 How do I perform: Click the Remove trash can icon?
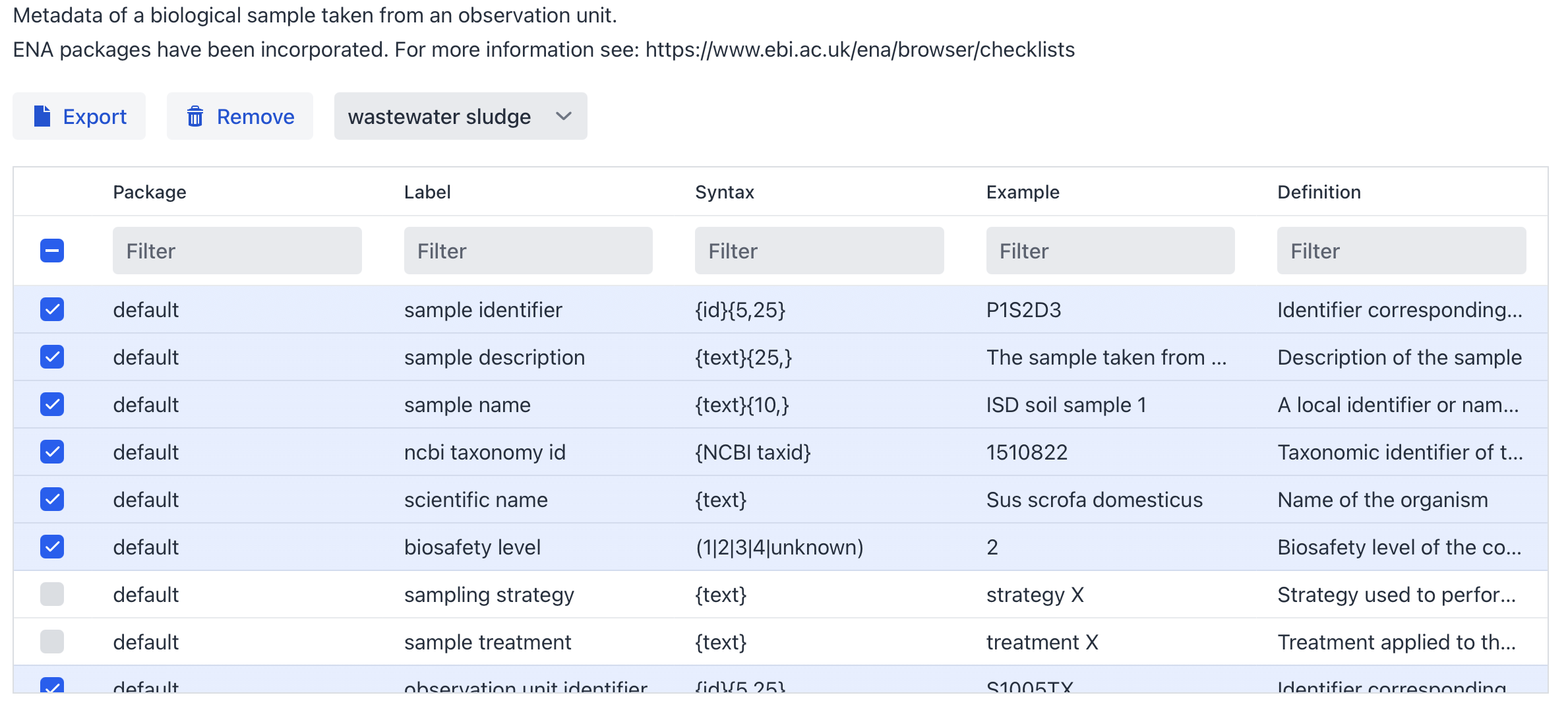coord(195,116)
